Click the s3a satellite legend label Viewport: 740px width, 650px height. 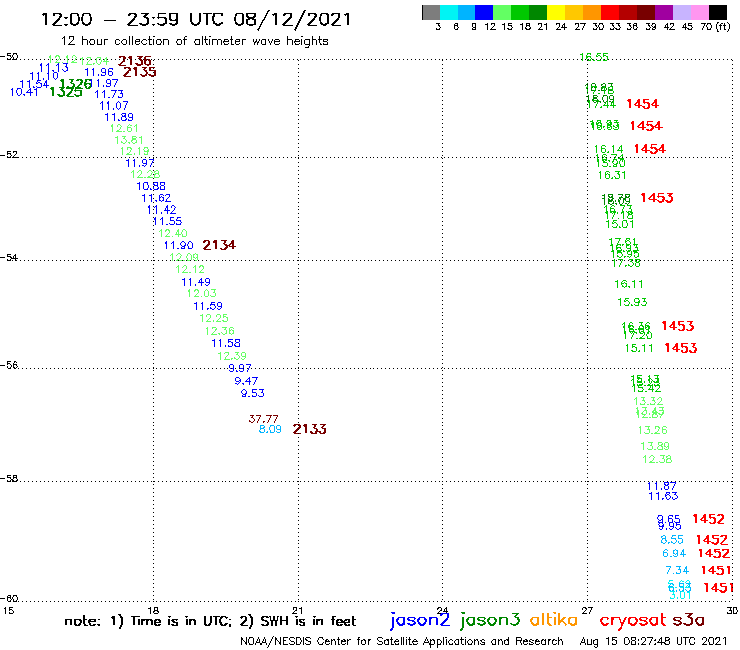tap(689, 620)
